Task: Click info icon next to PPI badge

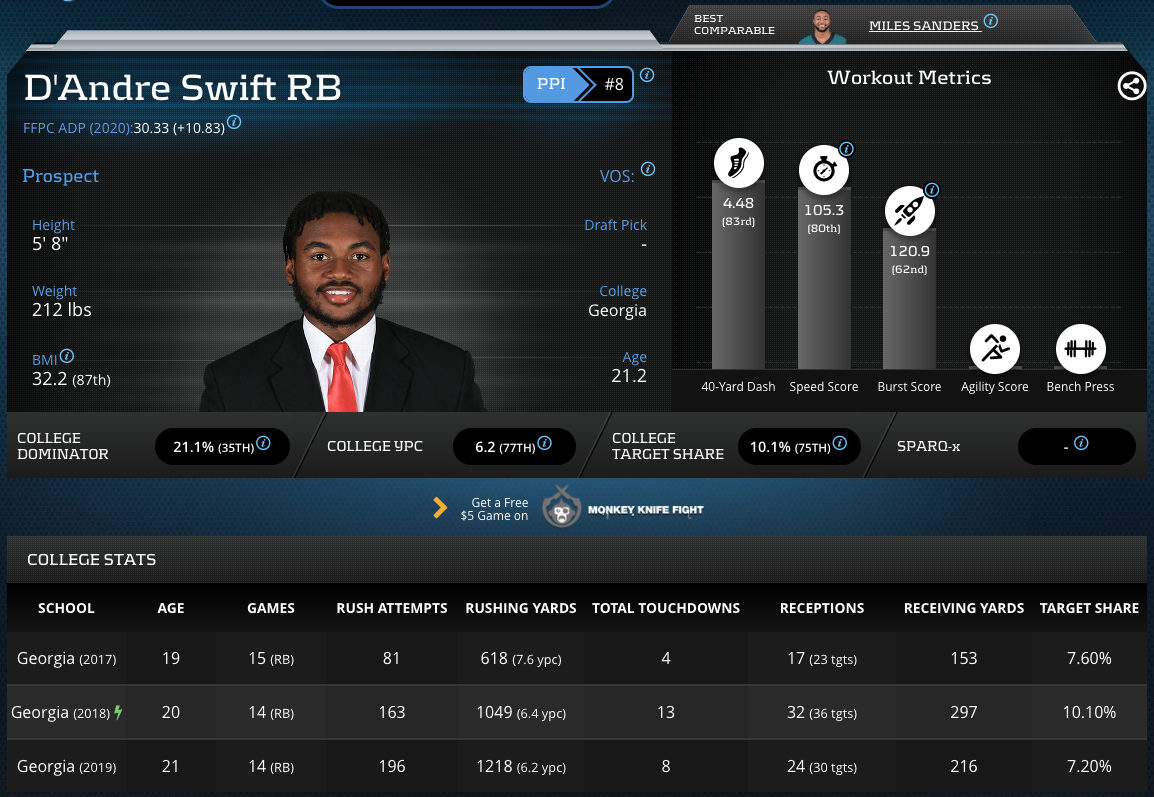Action: point(647,75)
